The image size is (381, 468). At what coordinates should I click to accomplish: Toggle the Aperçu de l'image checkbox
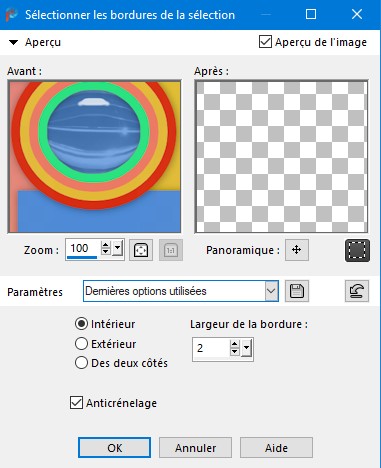[x=265, y=42]
